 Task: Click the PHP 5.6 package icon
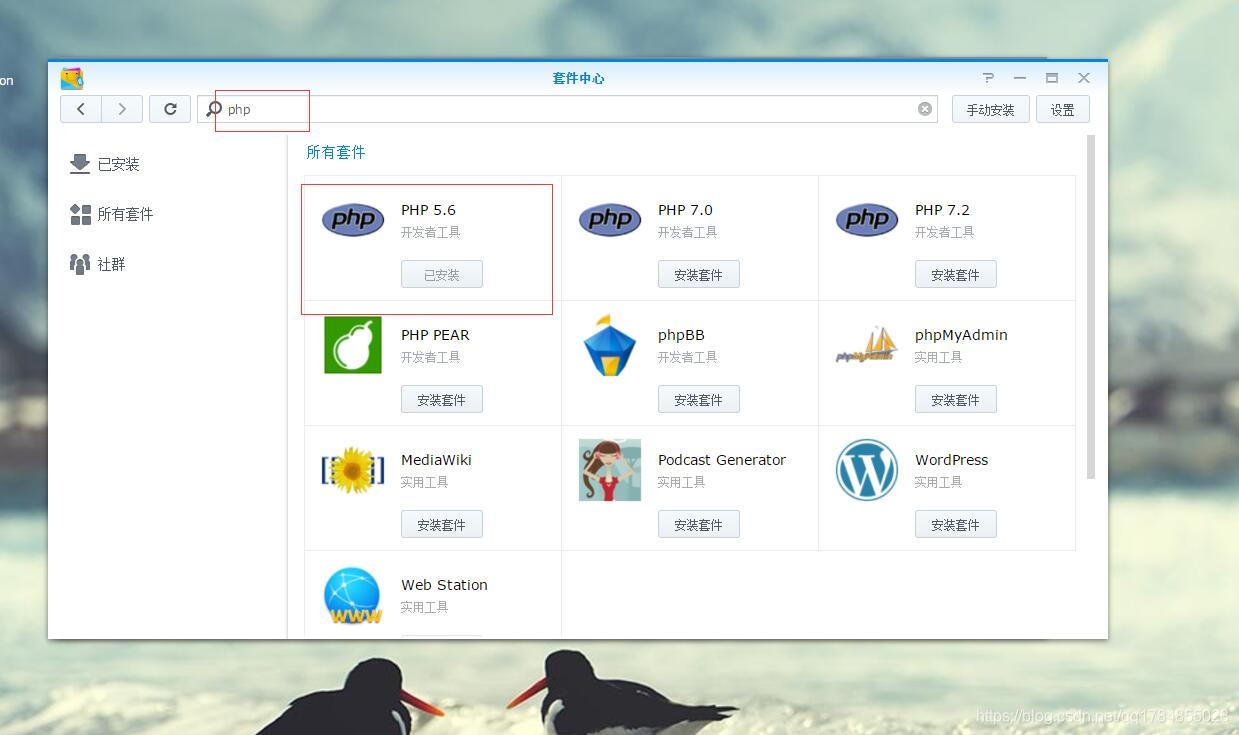(352, 219)
